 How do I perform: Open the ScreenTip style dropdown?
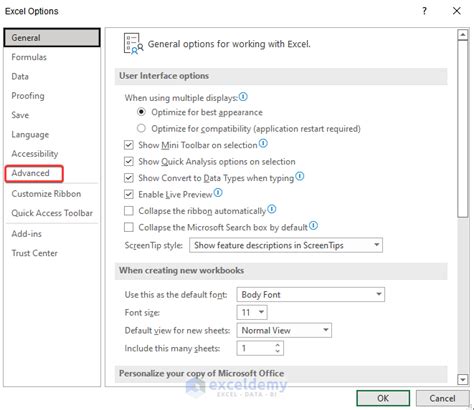(286, 245)
